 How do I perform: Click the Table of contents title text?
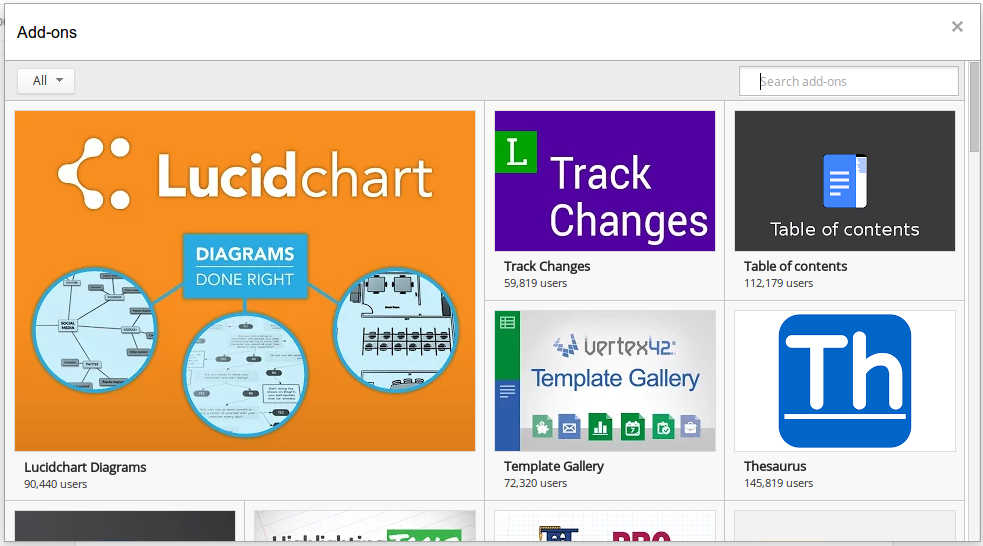[x=795, y=266]
